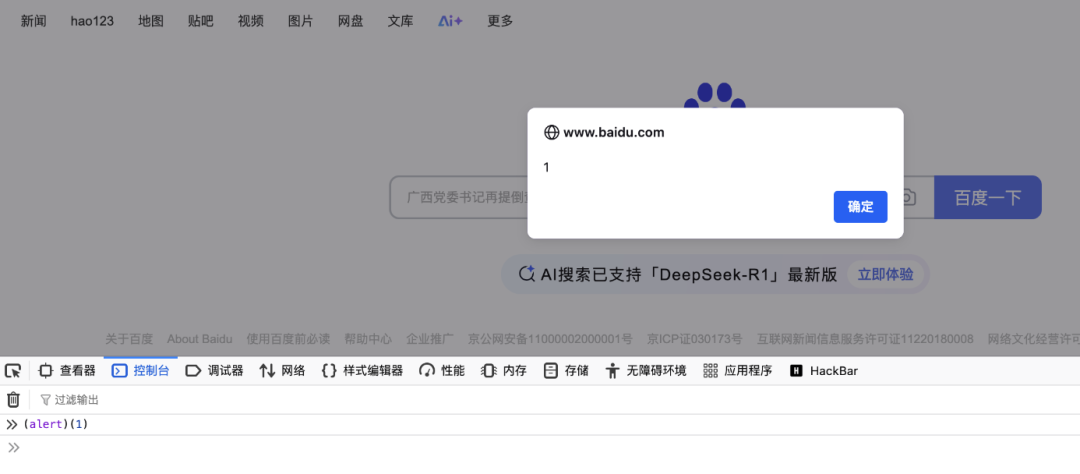This screenshot has width=1080, height=474.
Task: Open the 关于百度 footer link
Action: pos(129,339)
